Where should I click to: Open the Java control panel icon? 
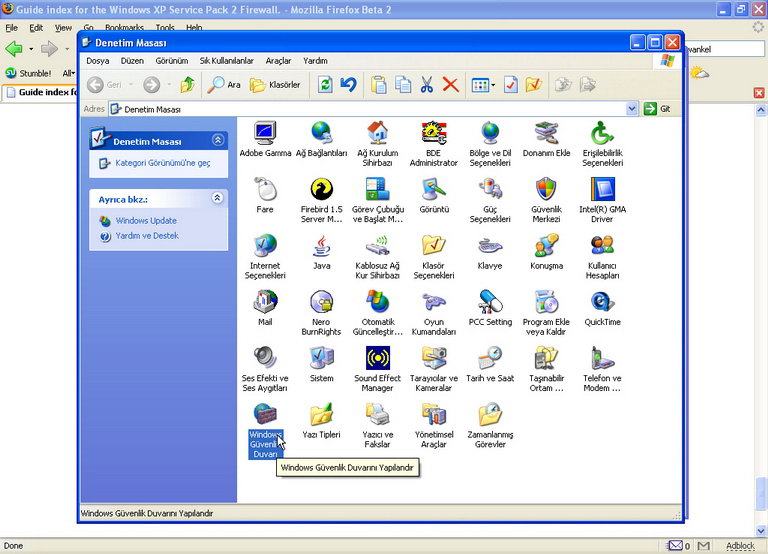321,246
